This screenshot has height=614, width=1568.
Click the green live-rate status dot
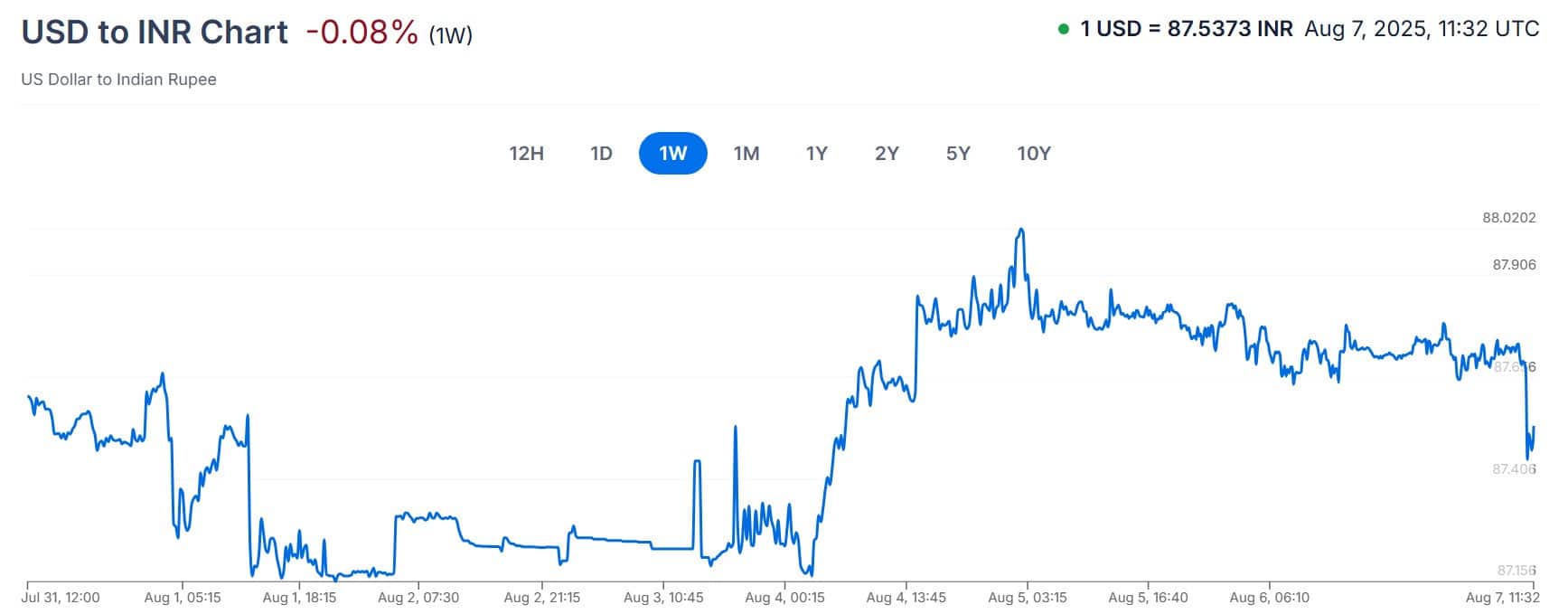[x=1064, y=28]
